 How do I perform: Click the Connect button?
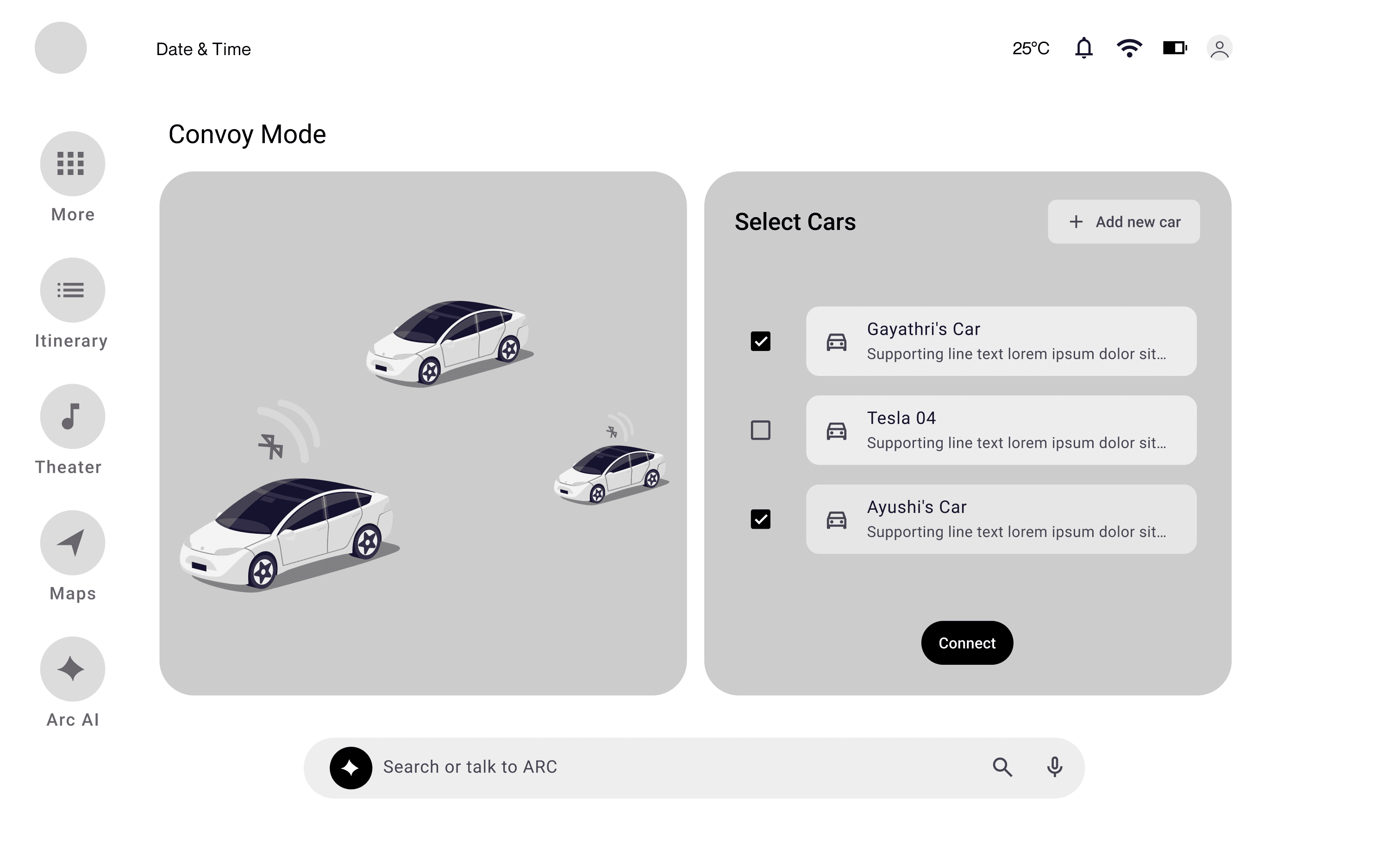pyautogui.click(x=967, y=643)
